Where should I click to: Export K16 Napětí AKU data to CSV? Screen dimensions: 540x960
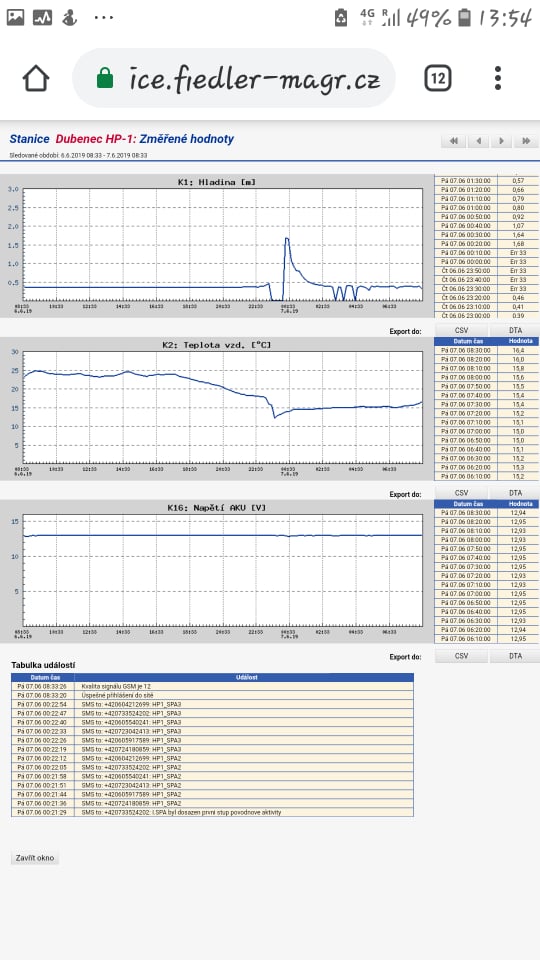[x=462, y=656]
